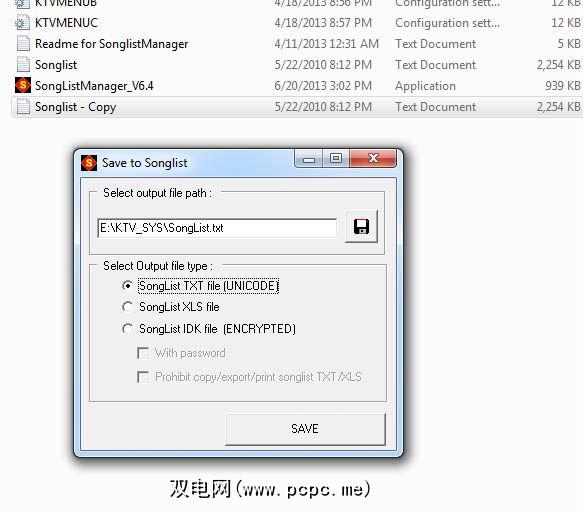Click the KTVMENUC configuration file icon
Viewport: 583px width, 512px height.
(22, 23)
